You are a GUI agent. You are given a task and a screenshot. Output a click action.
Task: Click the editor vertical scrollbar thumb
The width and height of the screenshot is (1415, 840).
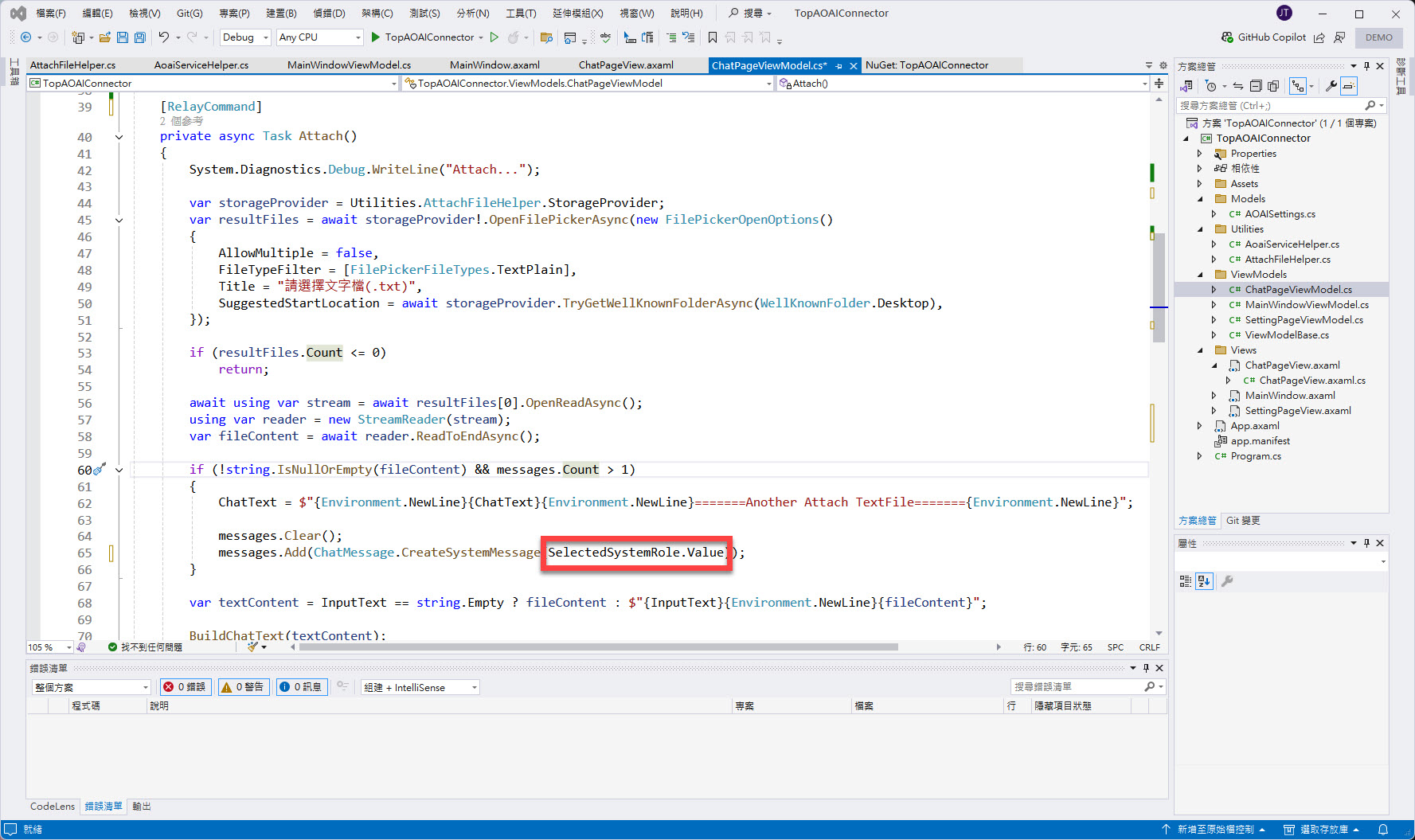click(x=1159, y=287)
